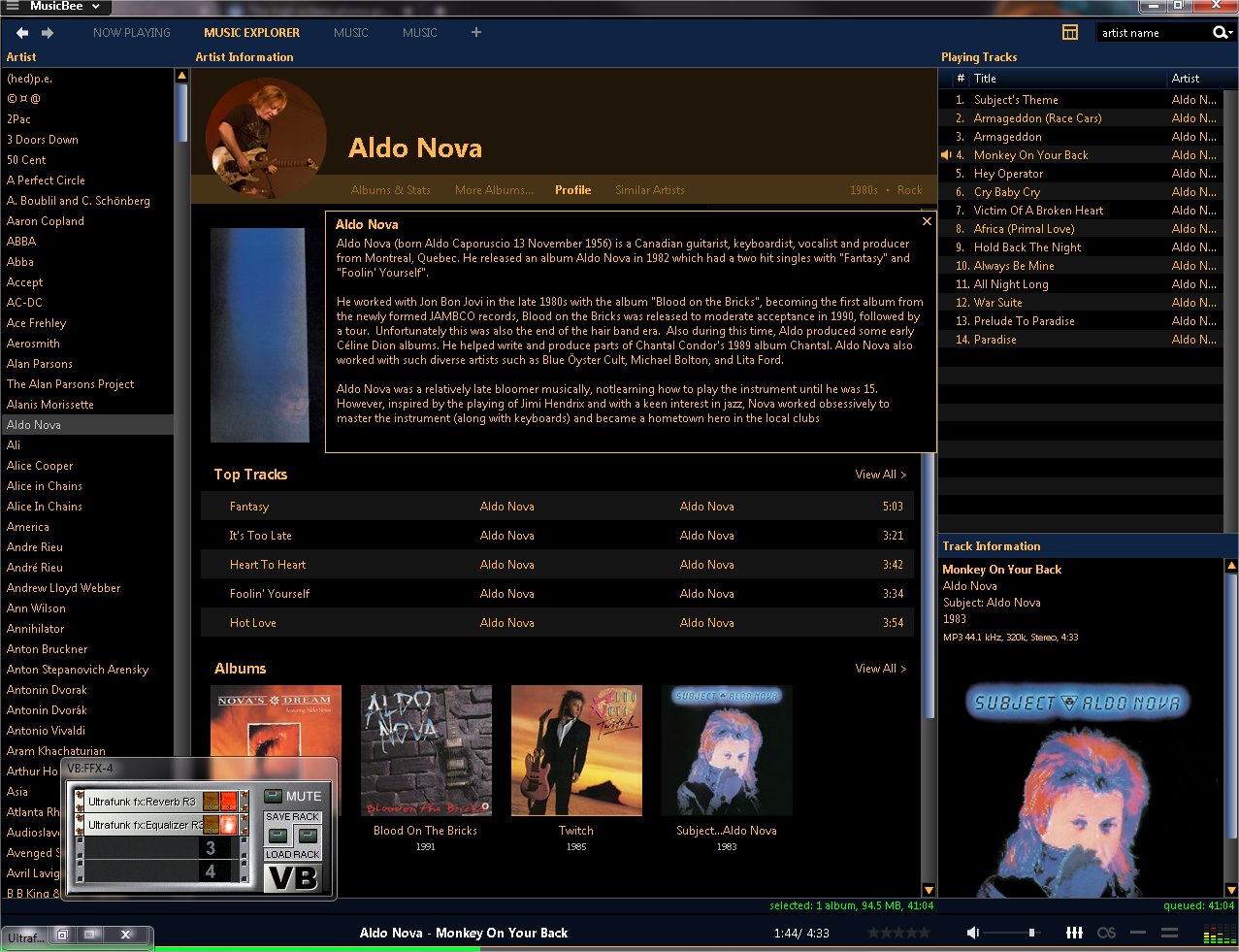1239x952 pixels.
Task: Click in the artist name search field
Action: pos(1153,33)
